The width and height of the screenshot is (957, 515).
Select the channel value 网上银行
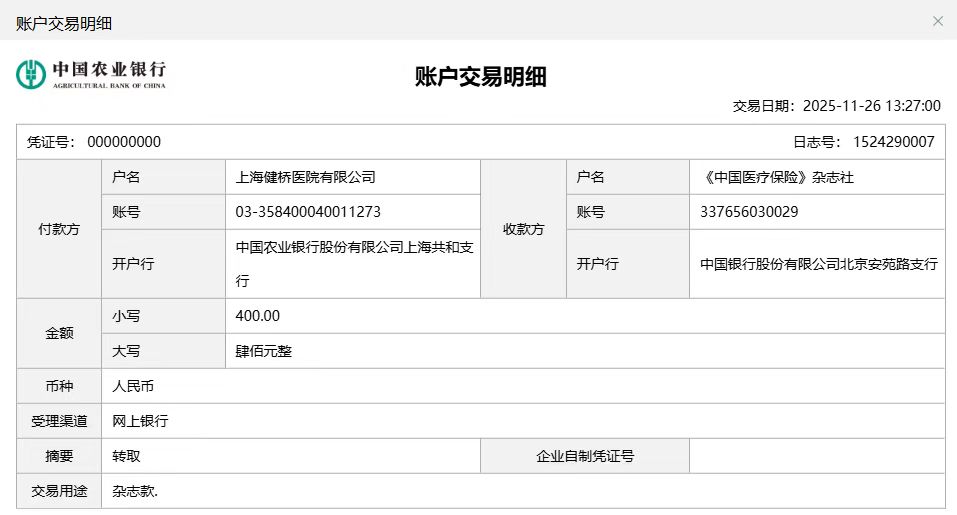tap(140, 421)
